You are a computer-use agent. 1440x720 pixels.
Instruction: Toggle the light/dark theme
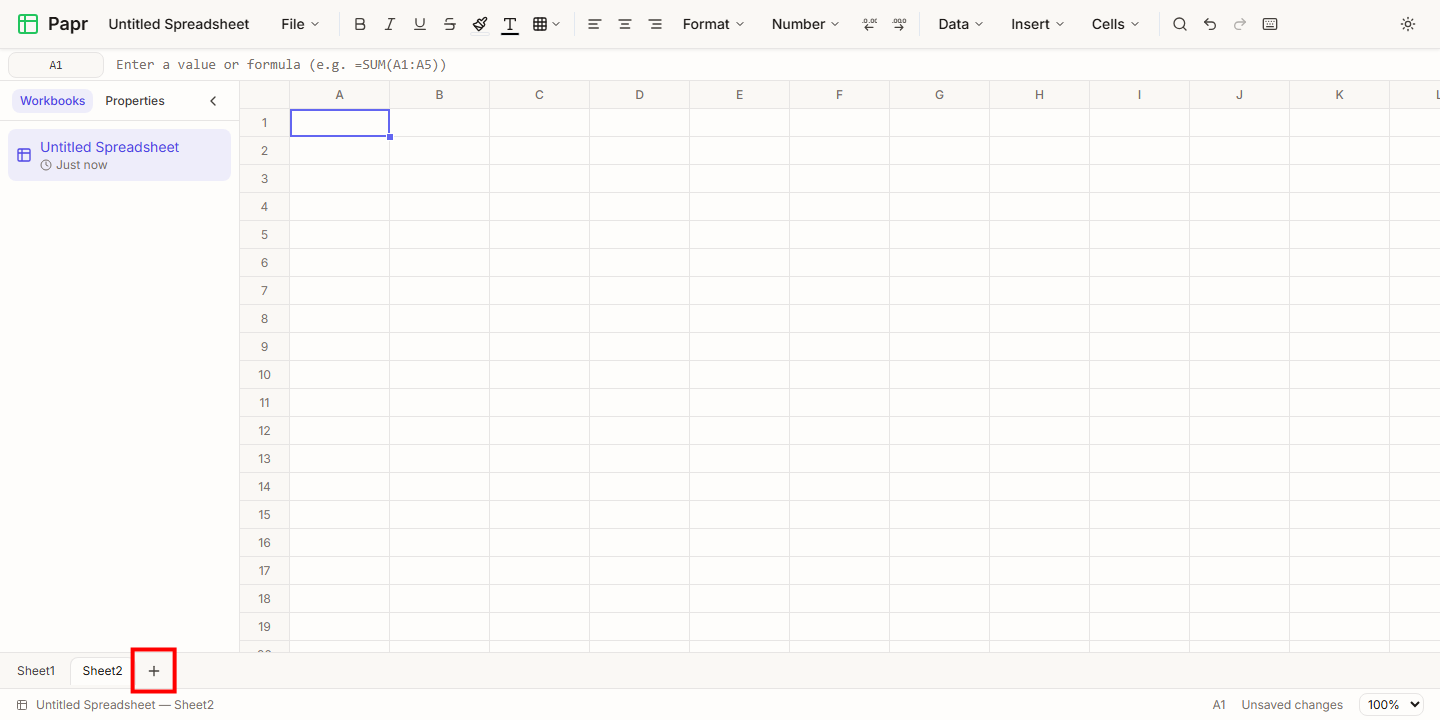pos(1408,24)
